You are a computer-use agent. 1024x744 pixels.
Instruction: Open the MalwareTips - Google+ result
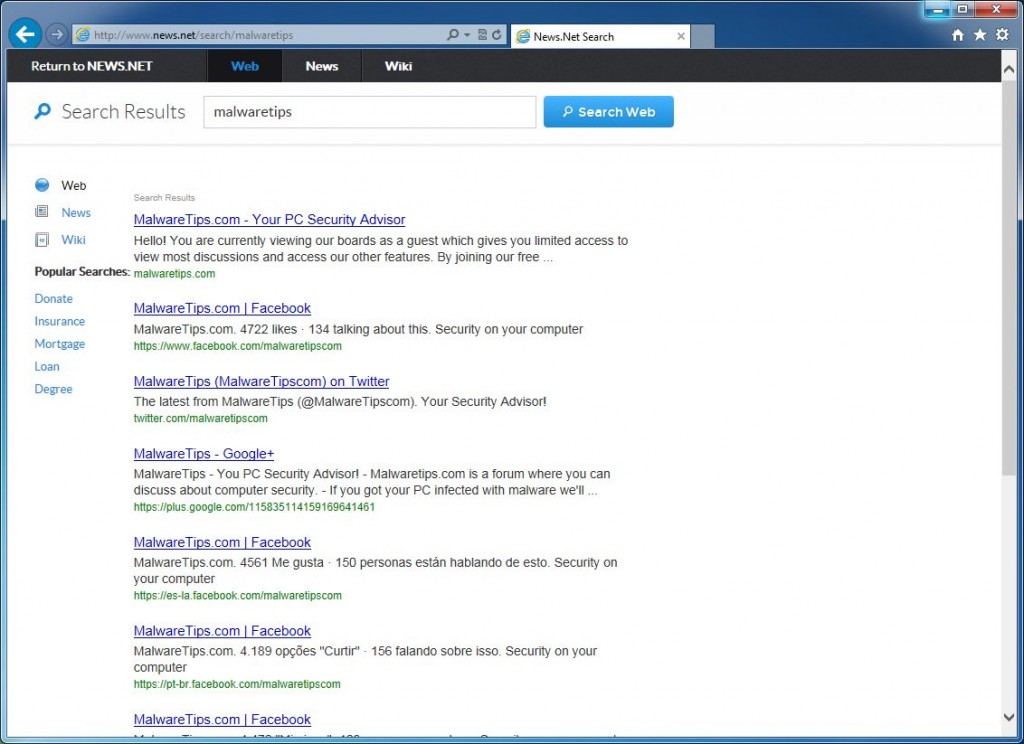tap(204, 453)
